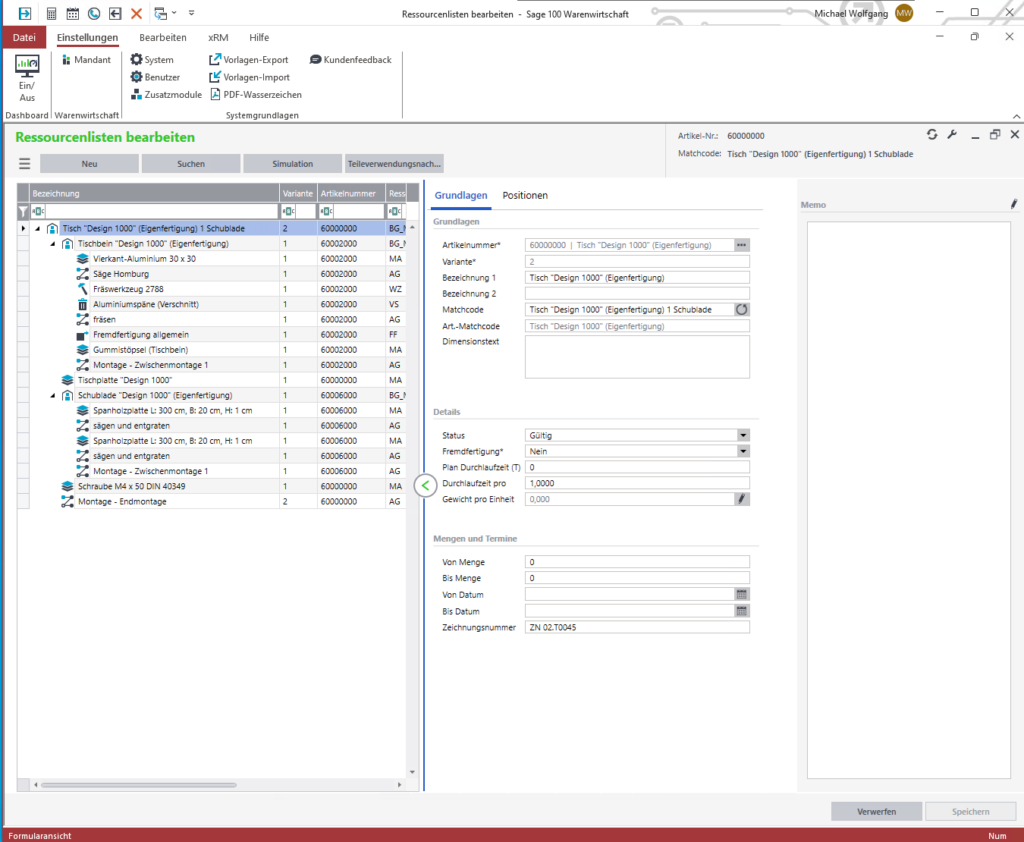The height and width of the screenshot is (842, 1024).
Task: Open Bezeichnung column filter operator
Action: (39, 211)
